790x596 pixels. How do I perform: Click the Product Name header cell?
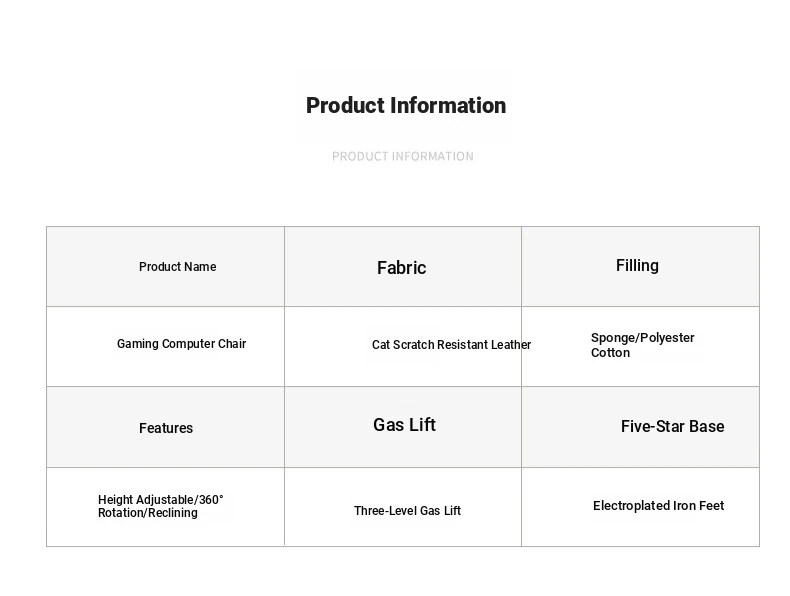pos(165,267)
